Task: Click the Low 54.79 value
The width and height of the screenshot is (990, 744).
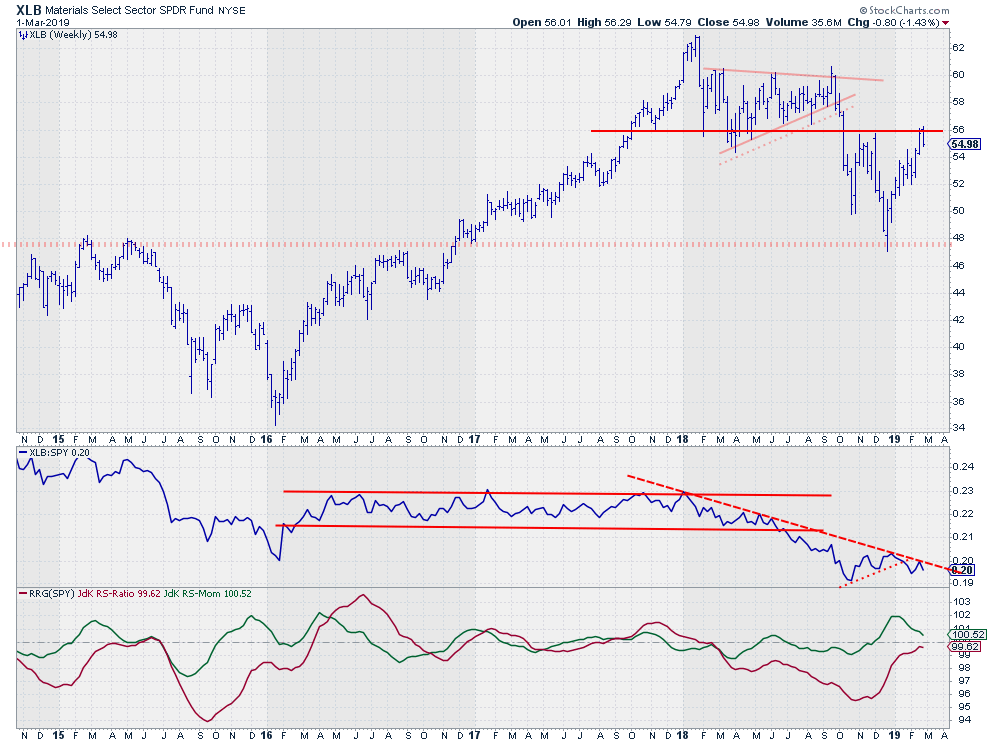Action: point(664,22)
